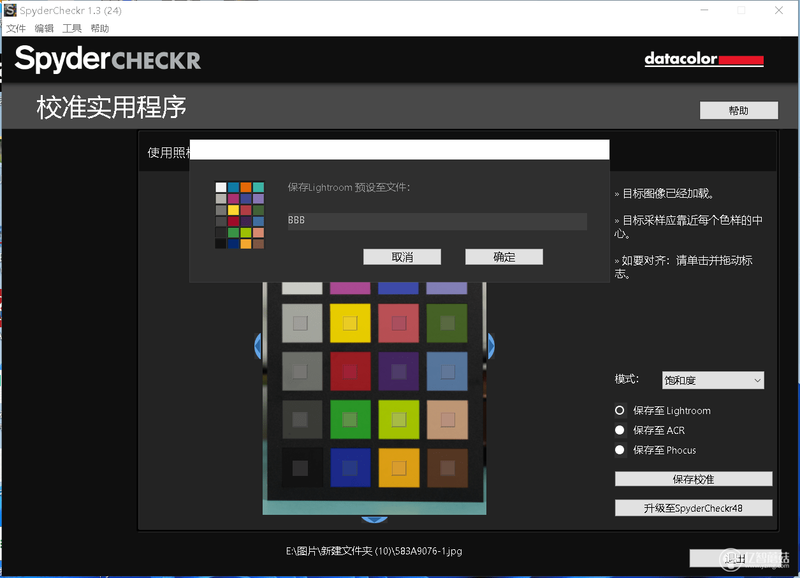Click the SpyderCHECKR logo
The height and width of the screenshot is (578, 800).
(108, 59)
